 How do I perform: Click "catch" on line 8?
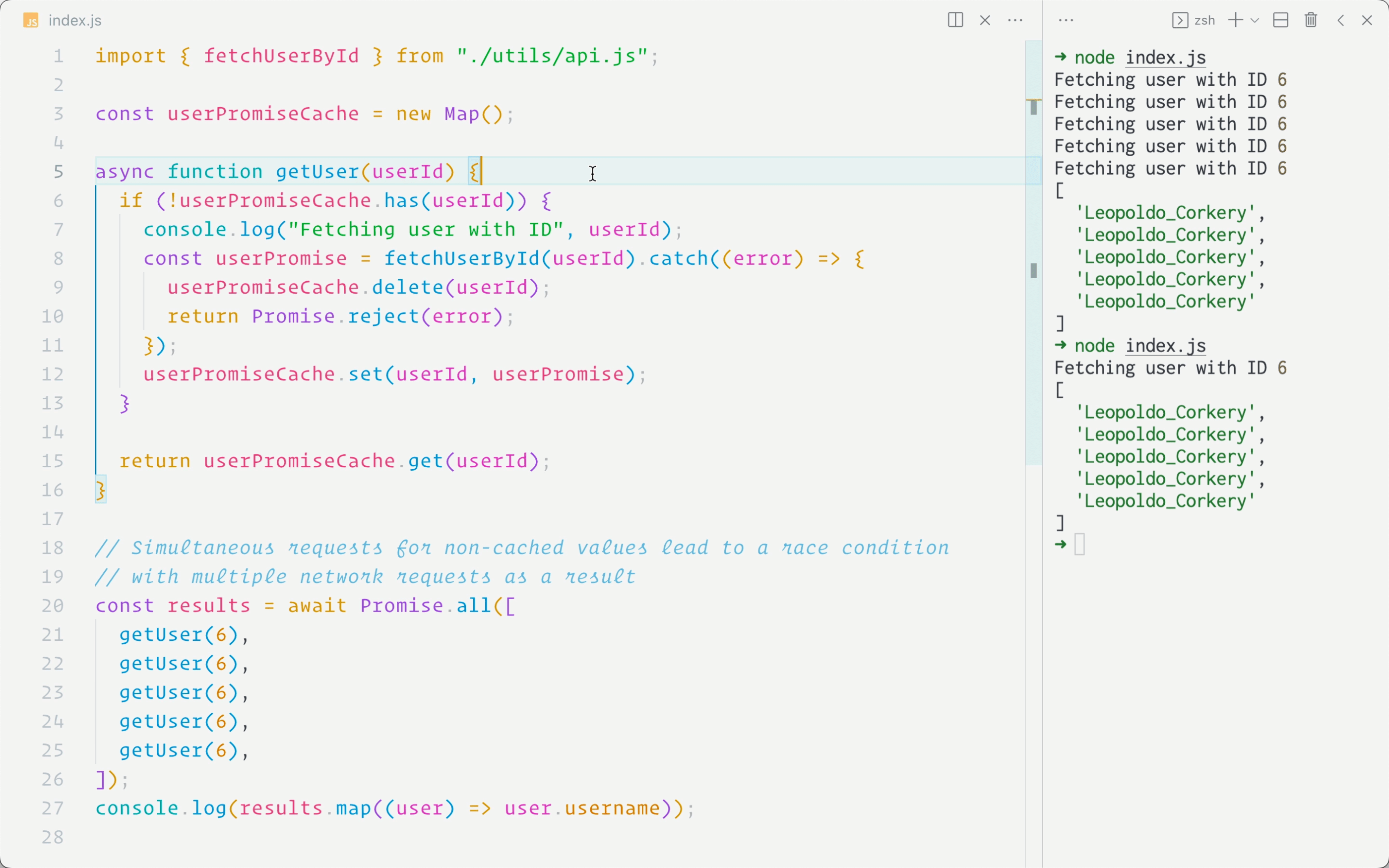tap(680, 258)
